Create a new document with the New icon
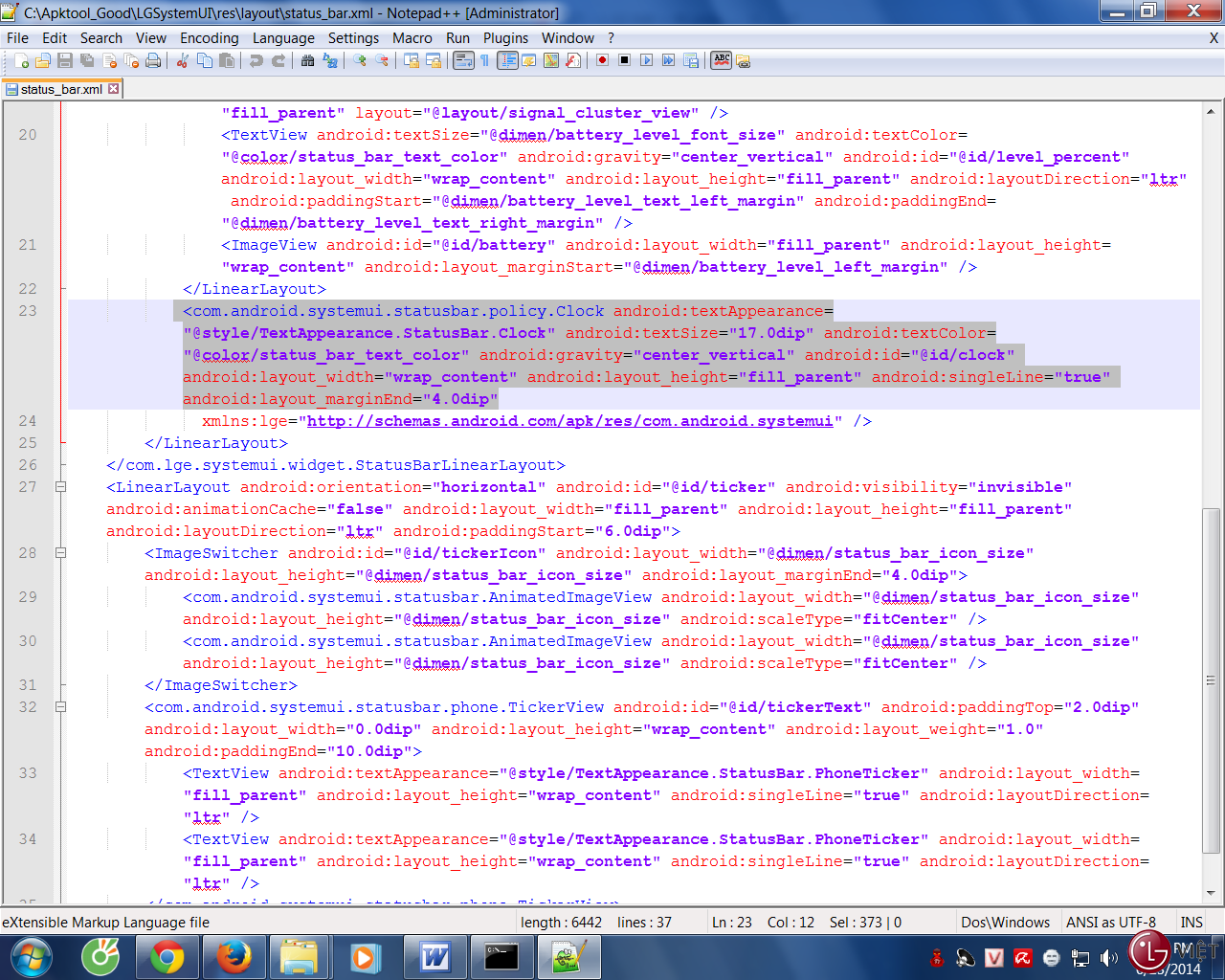The image size is (1225, 980). [x=21, y=60]
